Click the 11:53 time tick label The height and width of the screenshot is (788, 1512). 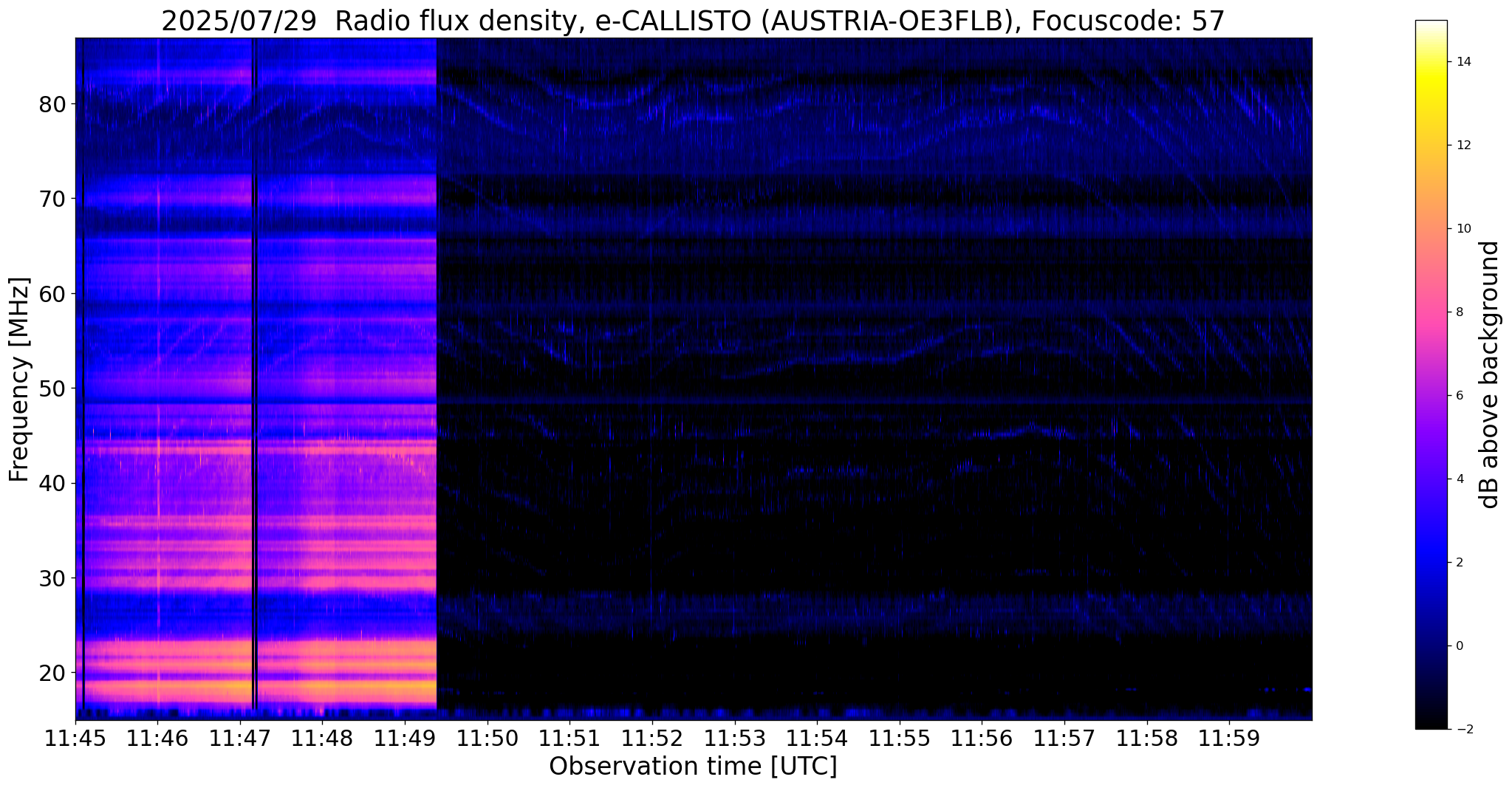(735, 739)
